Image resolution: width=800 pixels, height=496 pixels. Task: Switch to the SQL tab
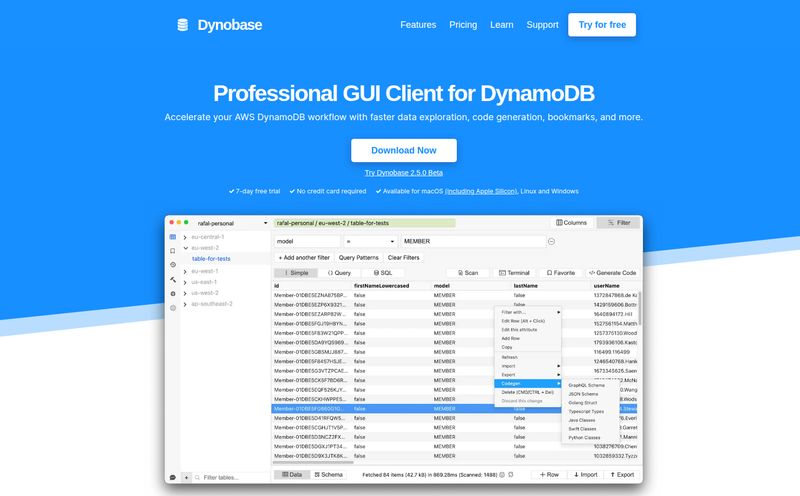coord(383,273)
